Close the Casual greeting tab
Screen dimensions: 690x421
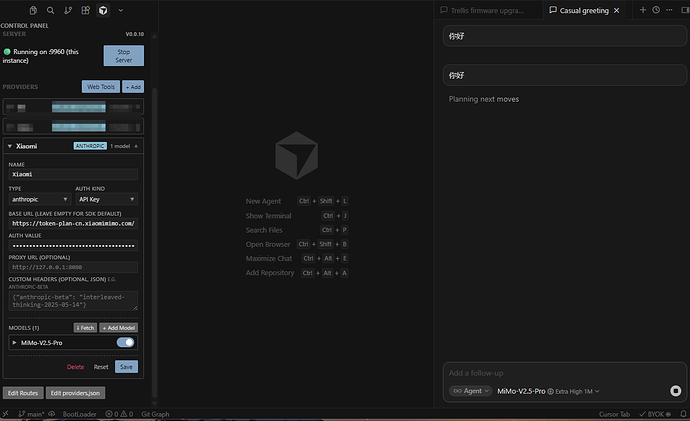[x=617, y=11]
